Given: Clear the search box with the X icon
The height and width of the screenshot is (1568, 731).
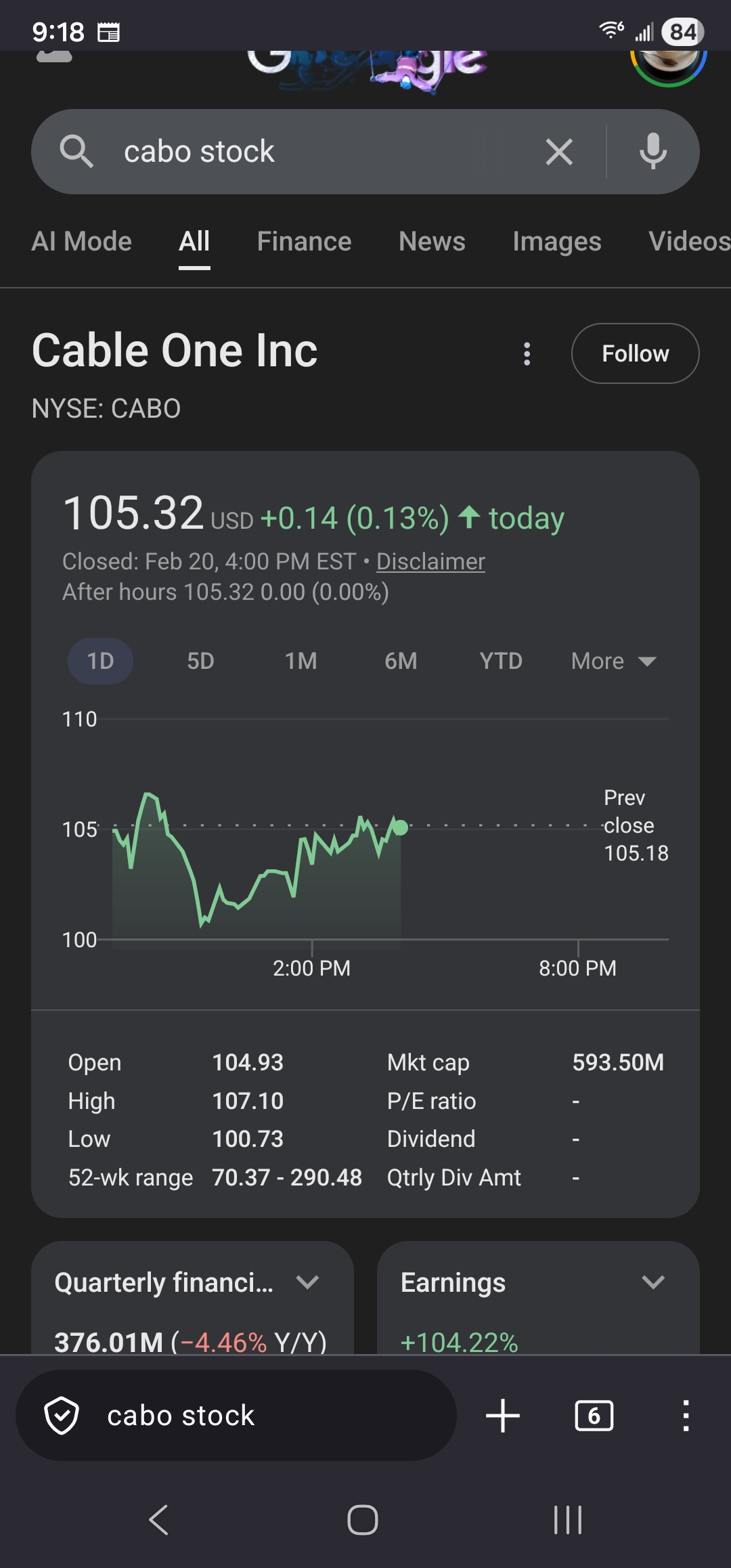Looking at the screenshot, I should click(559, 152).
